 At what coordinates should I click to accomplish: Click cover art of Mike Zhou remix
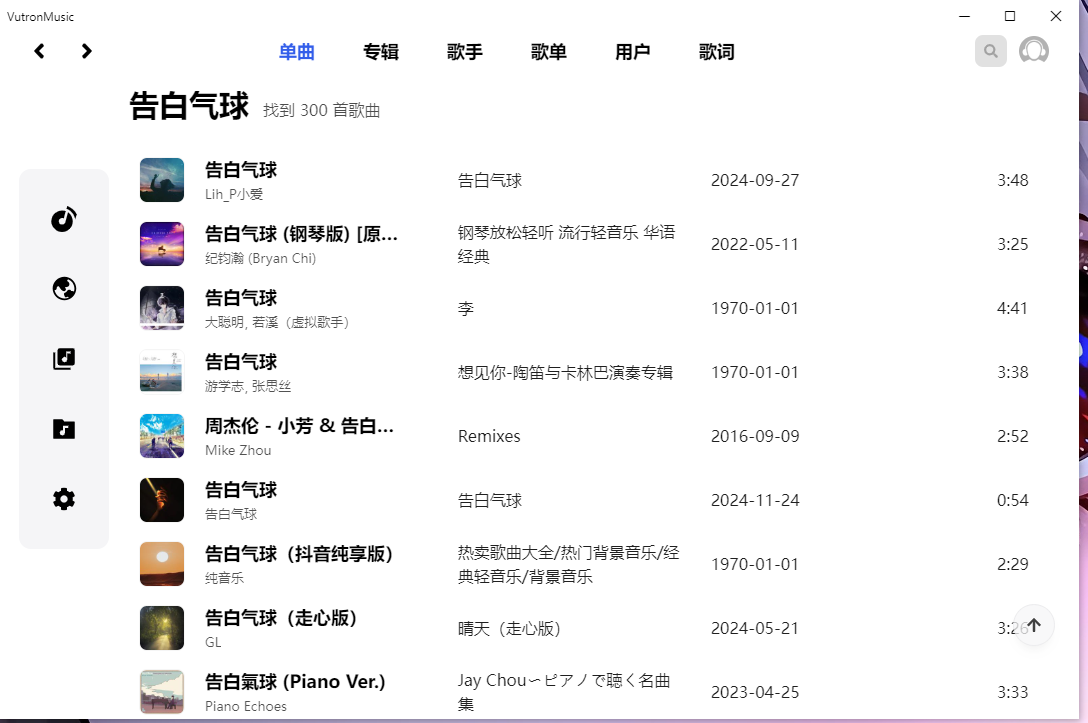162,436
